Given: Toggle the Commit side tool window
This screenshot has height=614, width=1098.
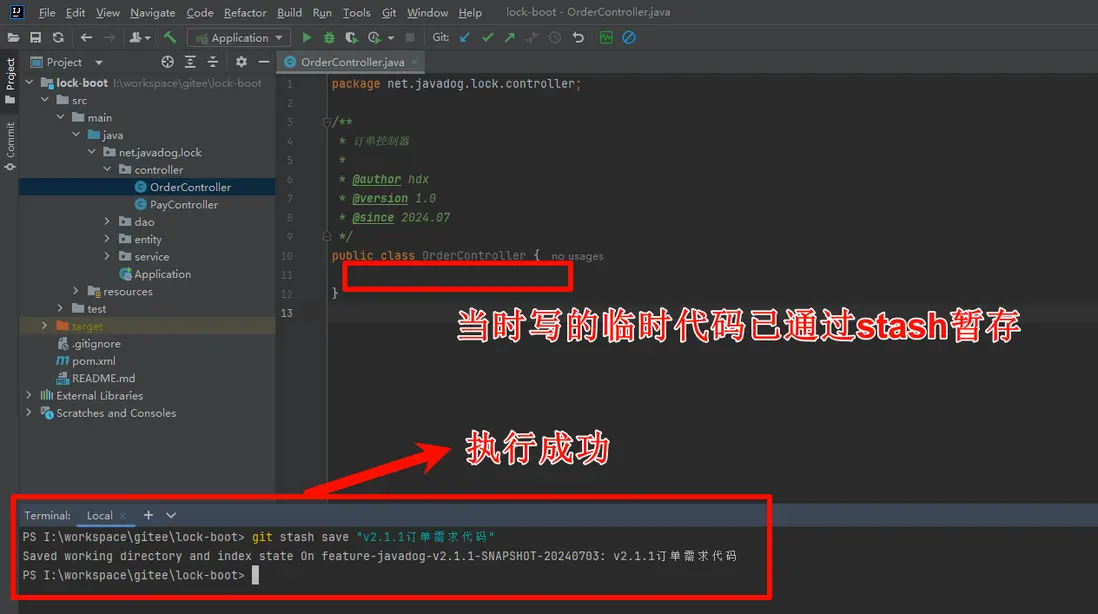Looking at the screenshot, I should click(x=10, y=146).
